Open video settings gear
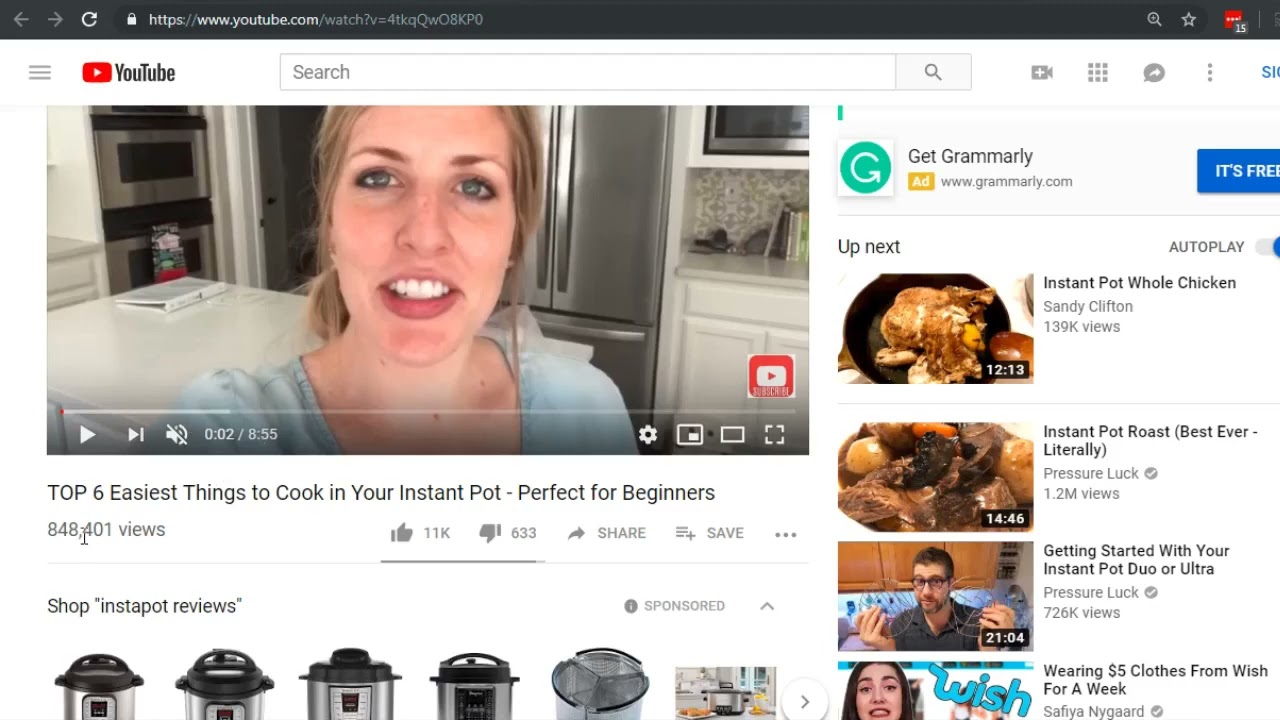This screenshot has height=720, width=1280. tap(648, 434)
